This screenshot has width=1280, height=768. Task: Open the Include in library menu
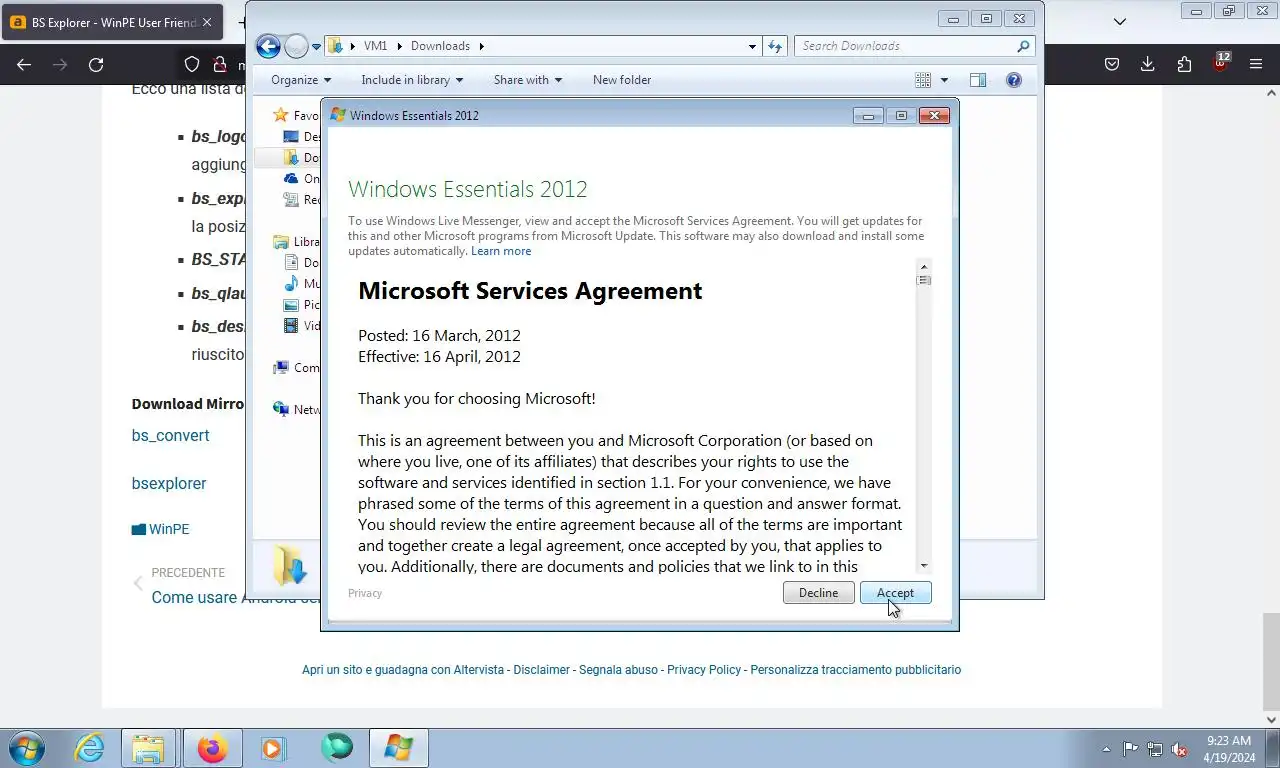coord(412,80)
